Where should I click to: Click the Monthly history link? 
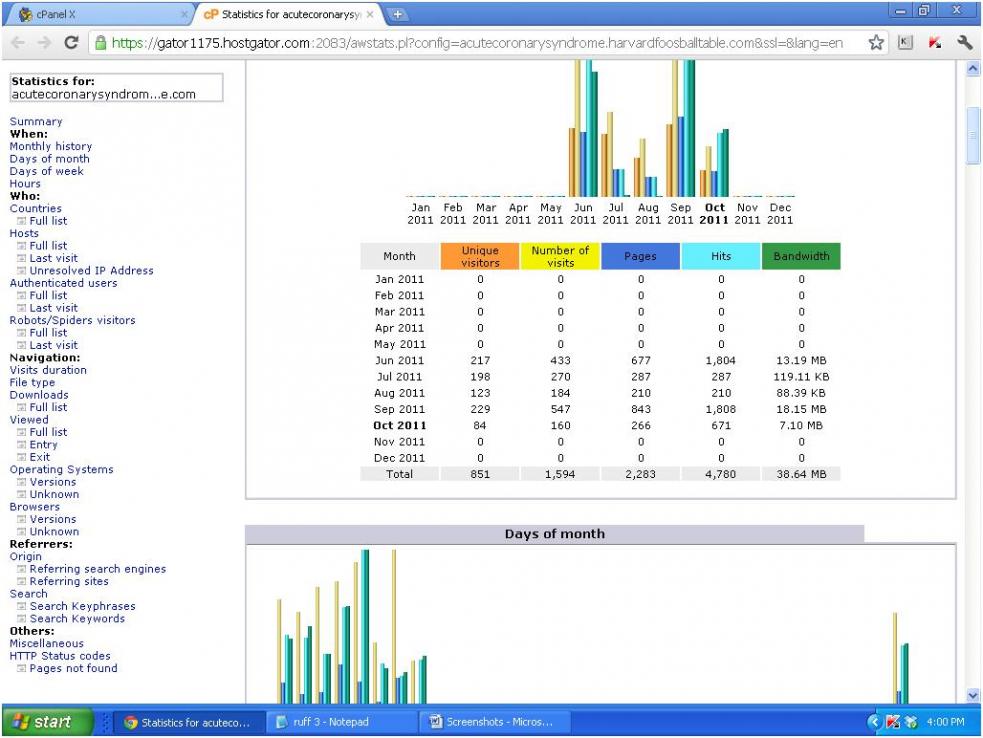tap(50, 146)
